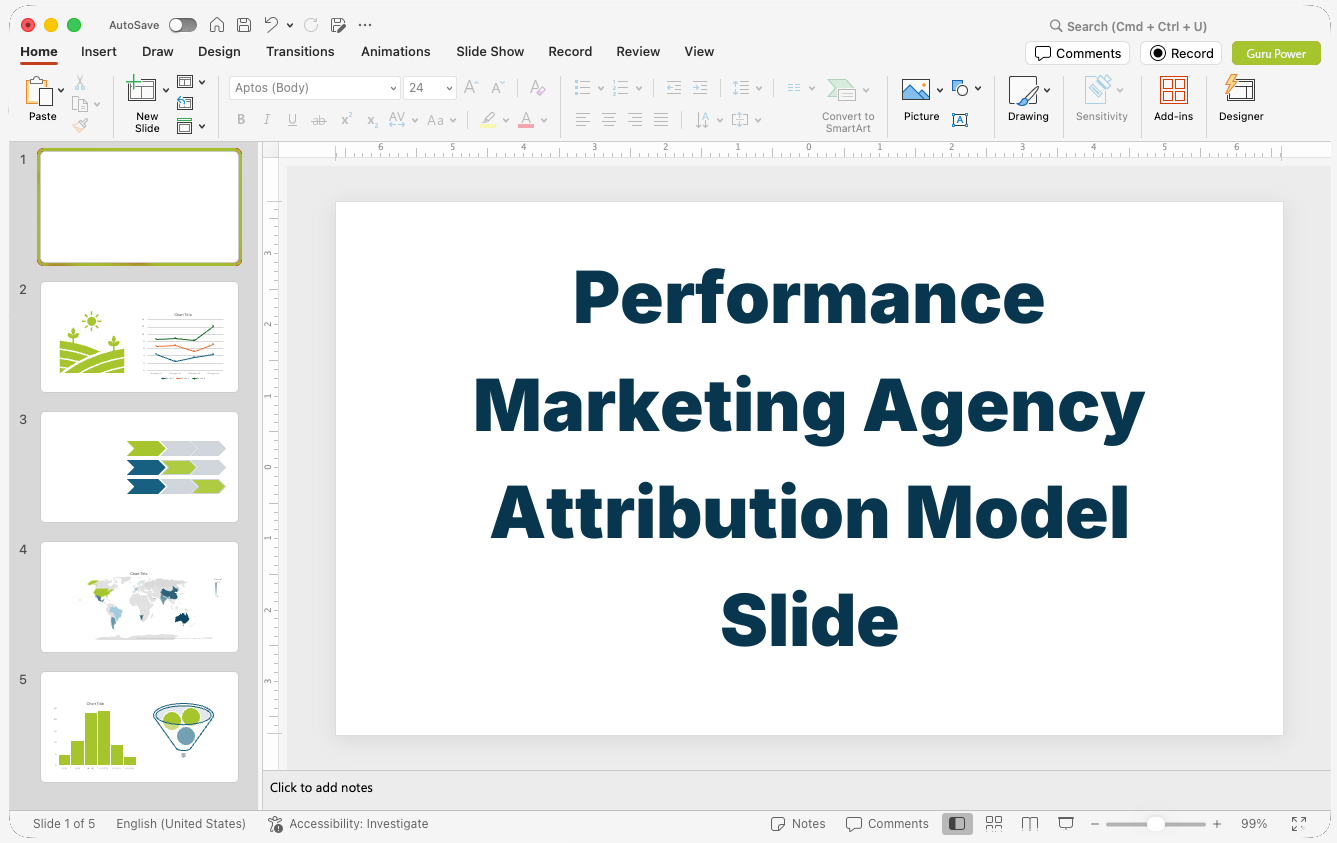Open the Add-ins button
Image resolution: width=1337 pixels, height=843 pixels.
[1173, 100]
